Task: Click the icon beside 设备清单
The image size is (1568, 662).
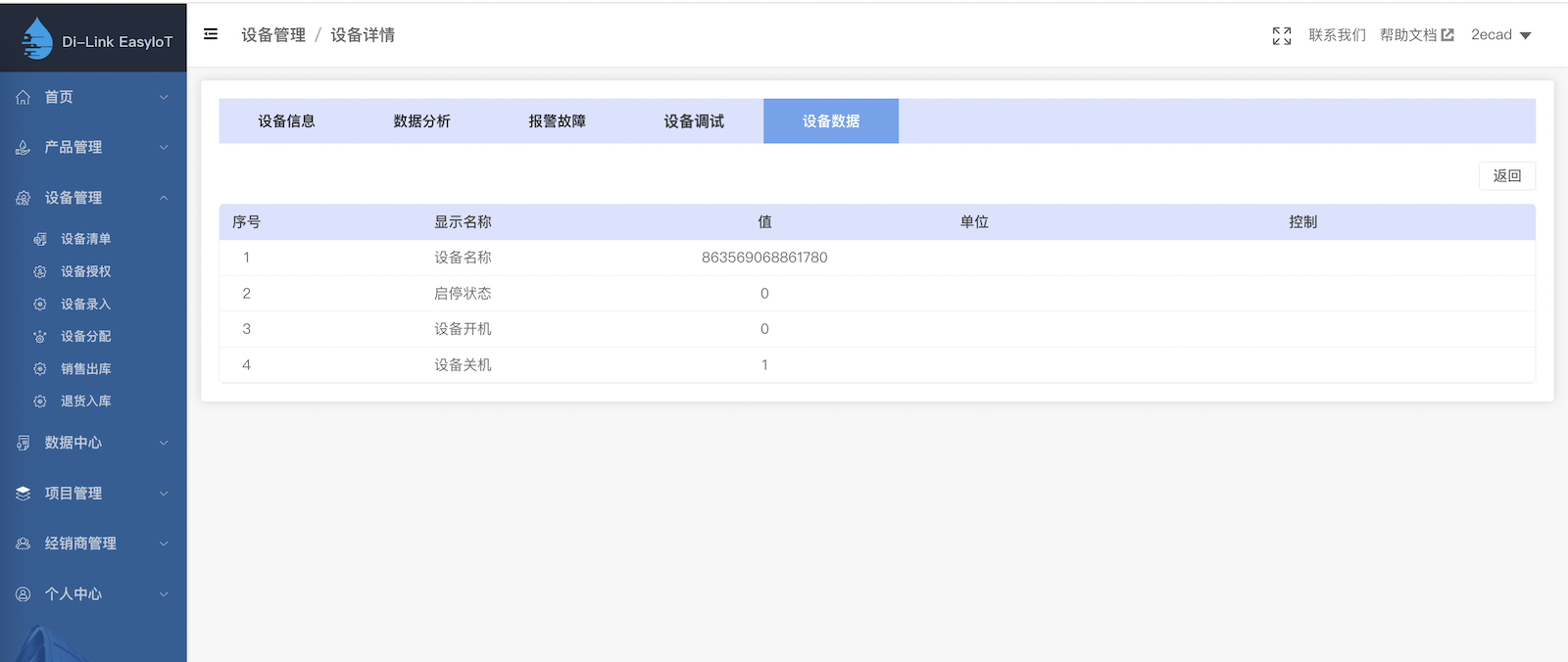Action: point(40,239)
